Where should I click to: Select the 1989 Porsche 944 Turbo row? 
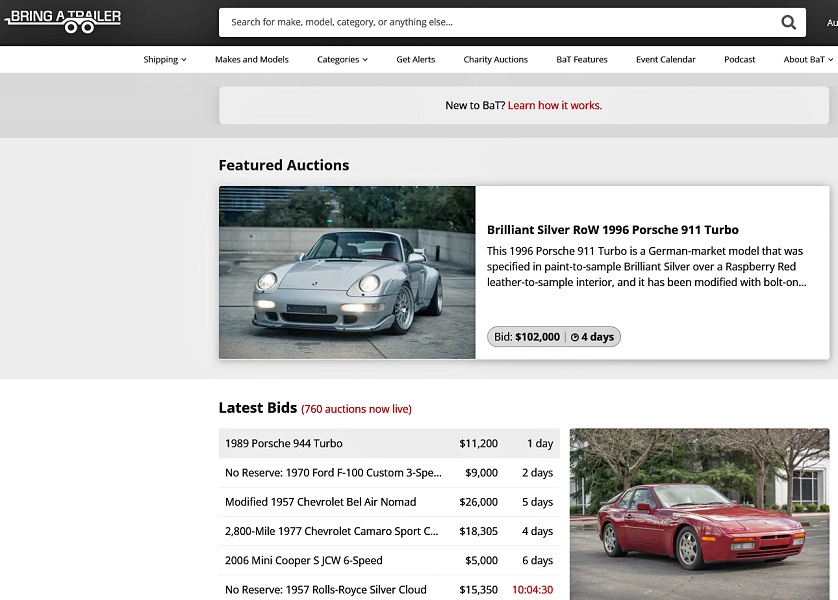pyautogui.click(x=389, y=443)
